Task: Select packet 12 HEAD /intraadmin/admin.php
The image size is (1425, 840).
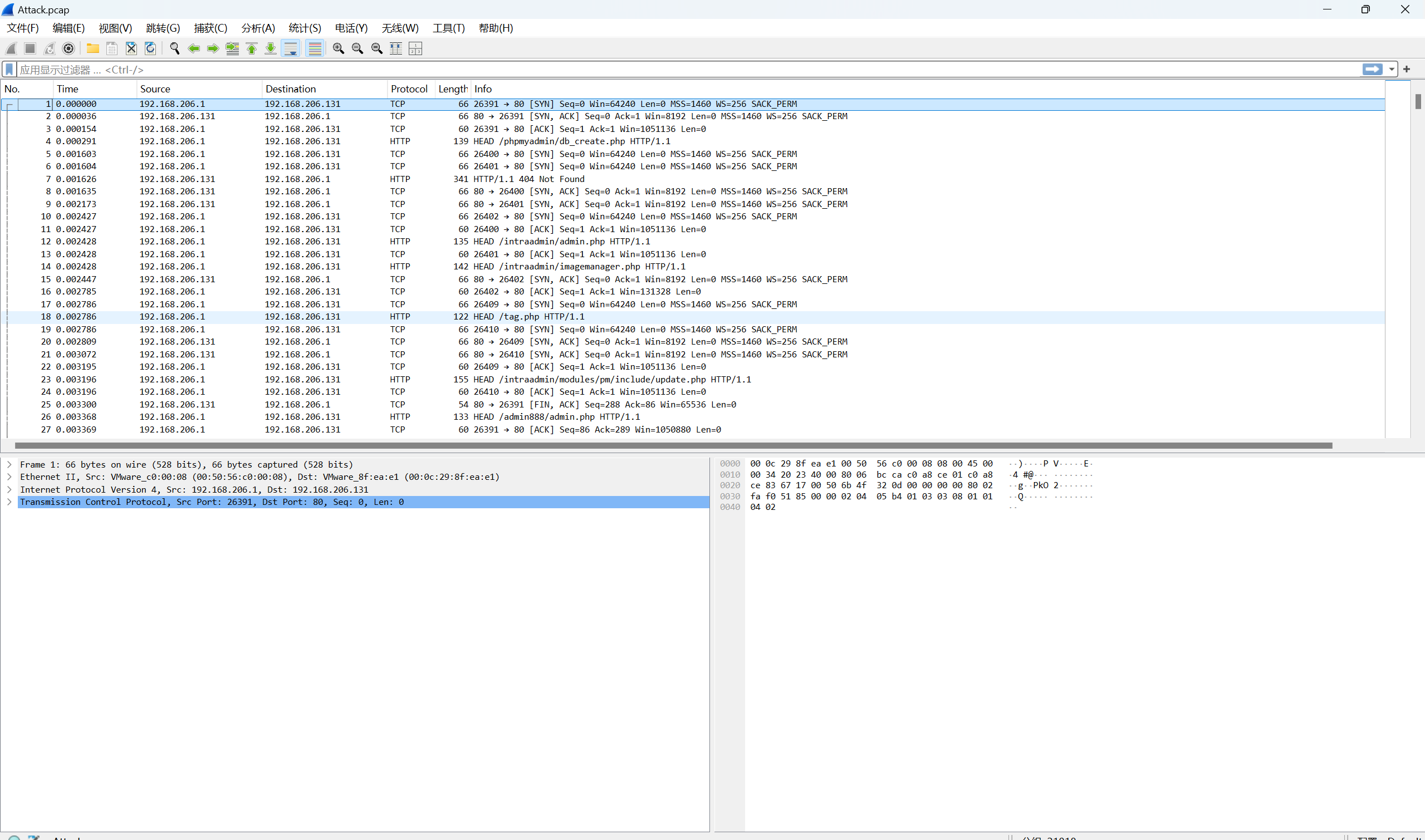Action: click(693, 242)
